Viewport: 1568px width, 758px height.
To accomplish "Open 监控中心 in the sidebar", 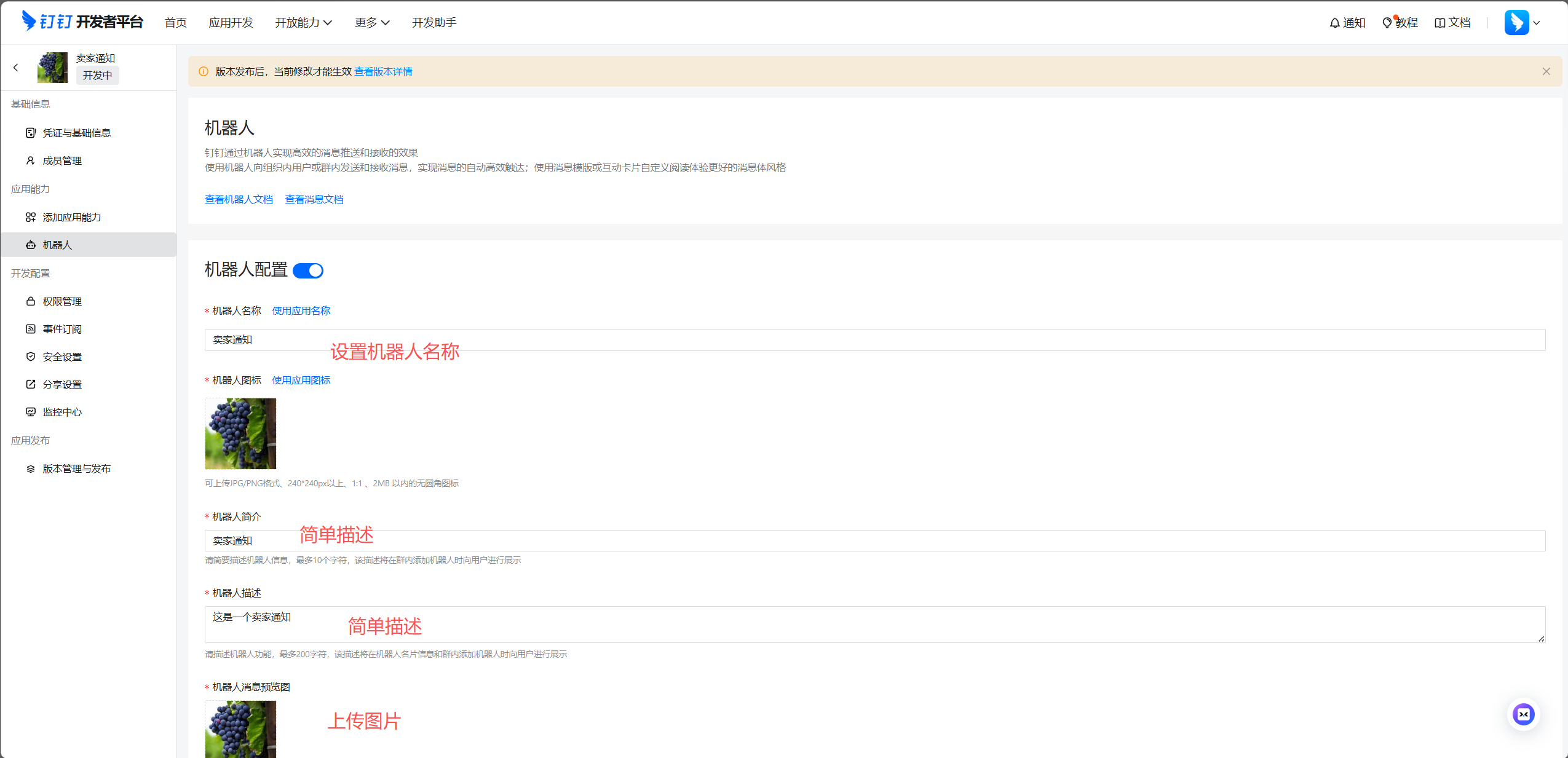I will [89, 412].
